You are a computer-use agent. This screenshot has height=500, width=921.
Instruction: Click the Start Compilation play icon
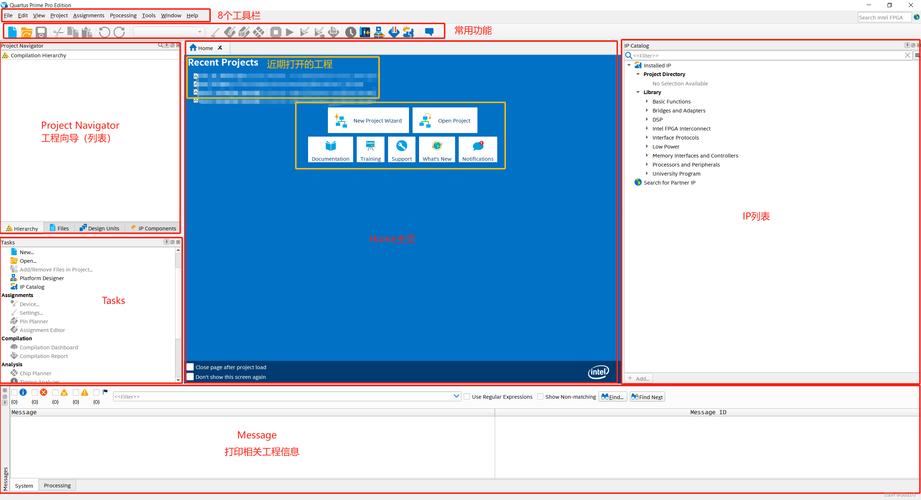point(290,32)
